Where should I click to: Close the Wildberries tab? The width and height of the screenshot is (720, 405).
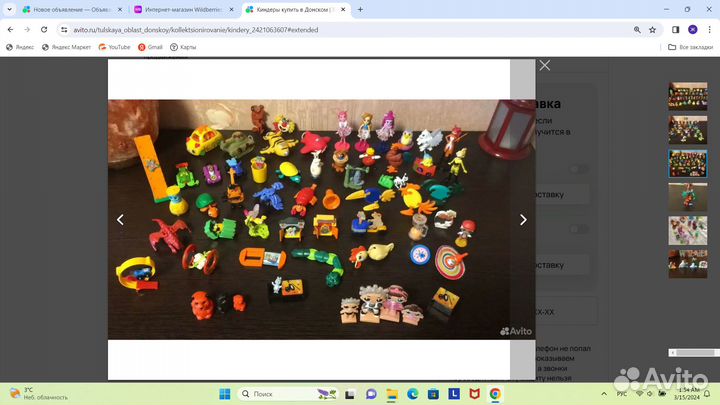[x=231, y=9]
